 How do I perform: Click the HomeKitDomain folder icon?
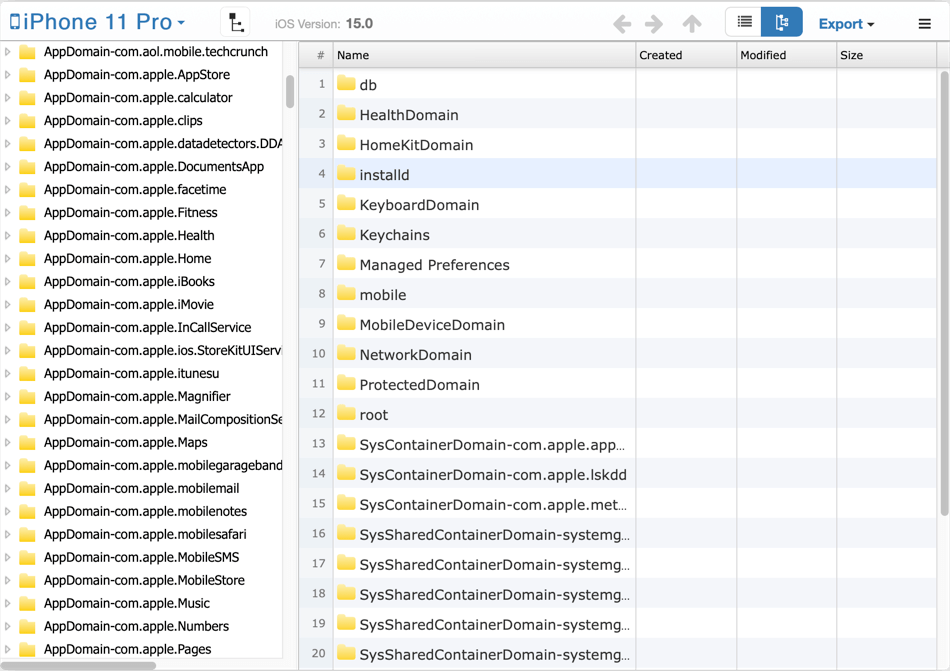click(x=346, y=143)
